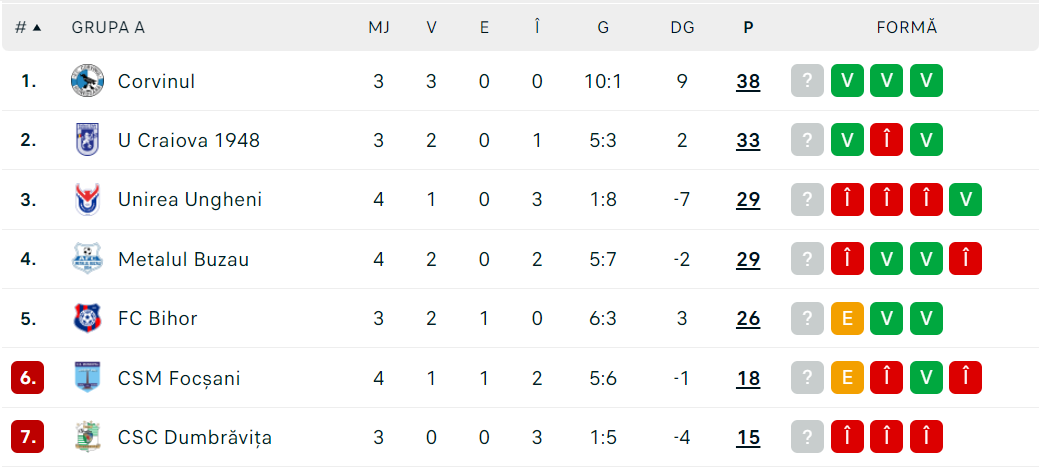Open CSC Dumbrăvița's 15 points link
Viewport: 1039px width, 472px height.
pos(748,437)
